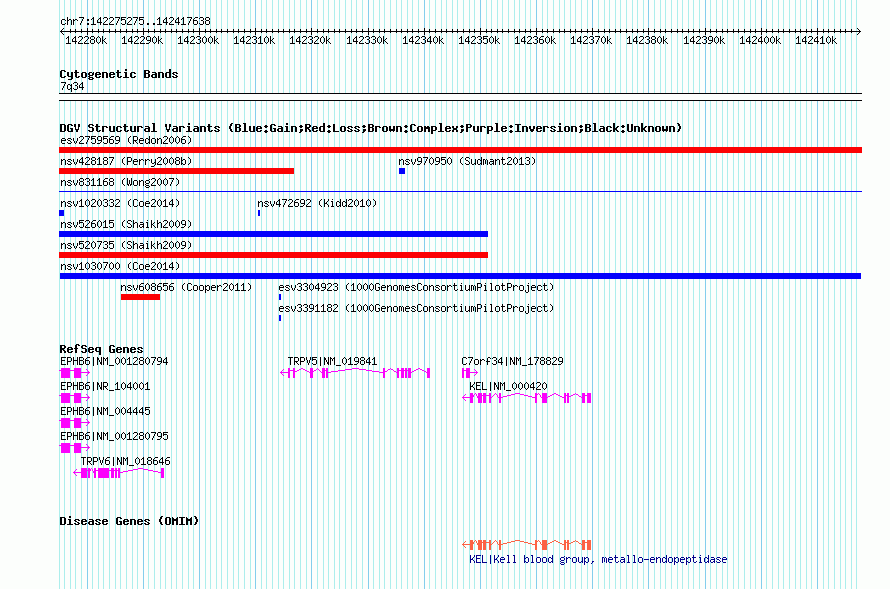890x589 pixels.
Task: Click the esv2759569 (Redon2006) red loss bar
Action: (x=460, y=150)
